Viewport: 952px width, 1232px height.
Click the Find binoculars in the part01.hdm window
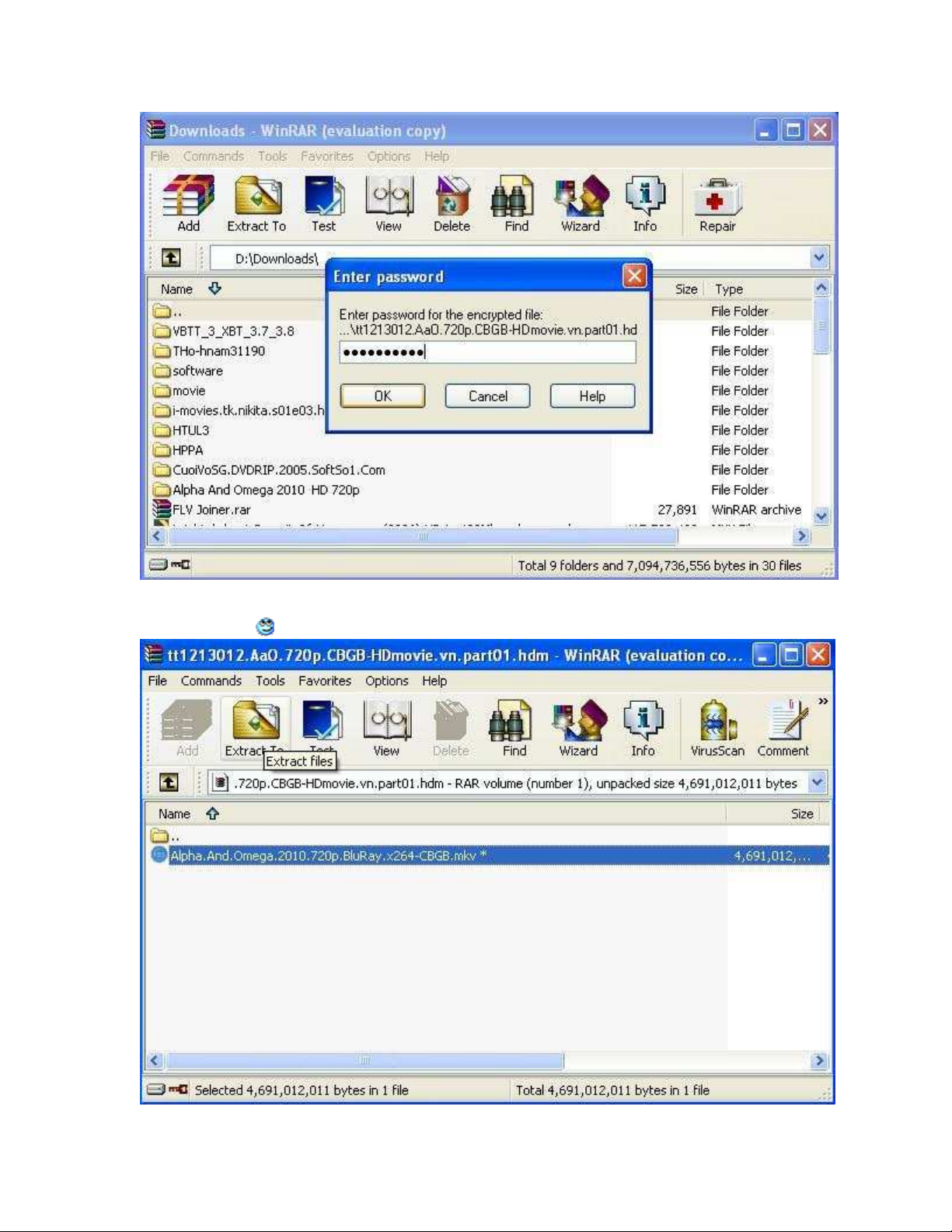tap(514, 728)
